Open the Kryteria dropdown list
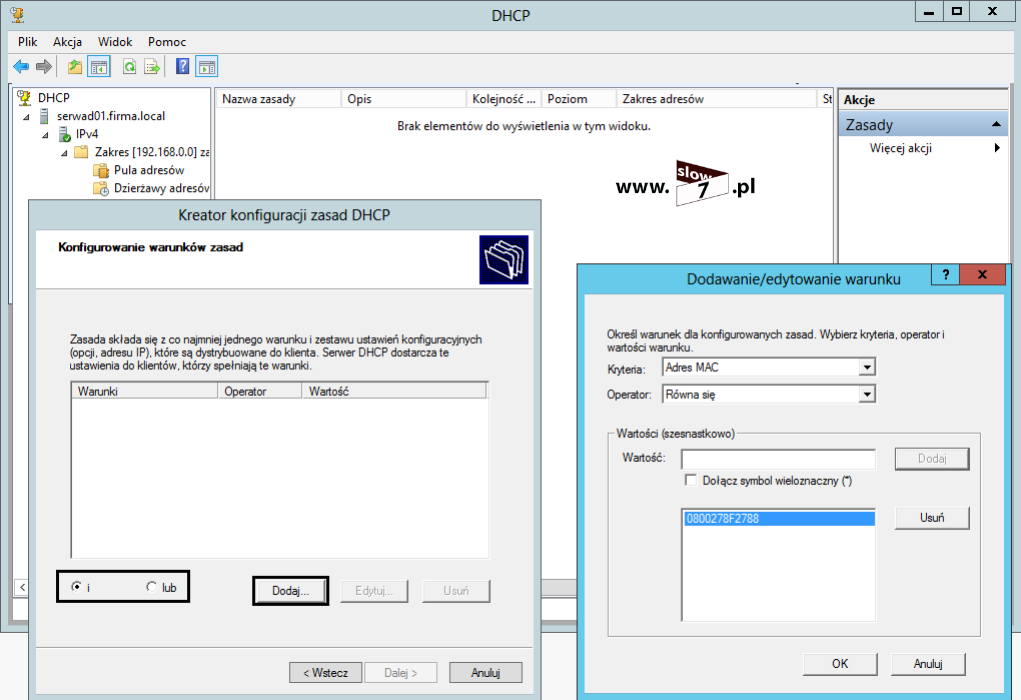This screenshot has height=700, width=1021. pos(866,367)
